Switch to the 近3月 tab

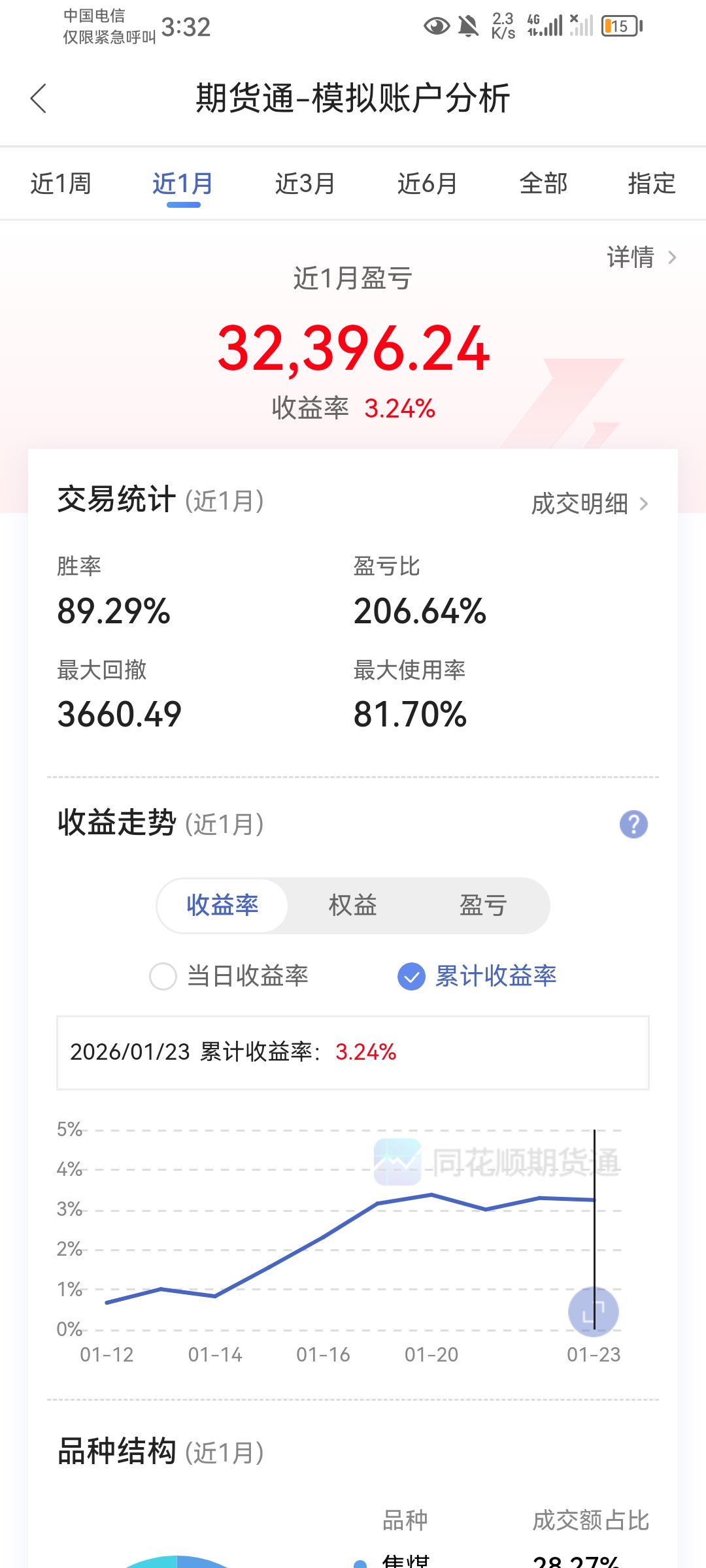(x=305, y=184)
